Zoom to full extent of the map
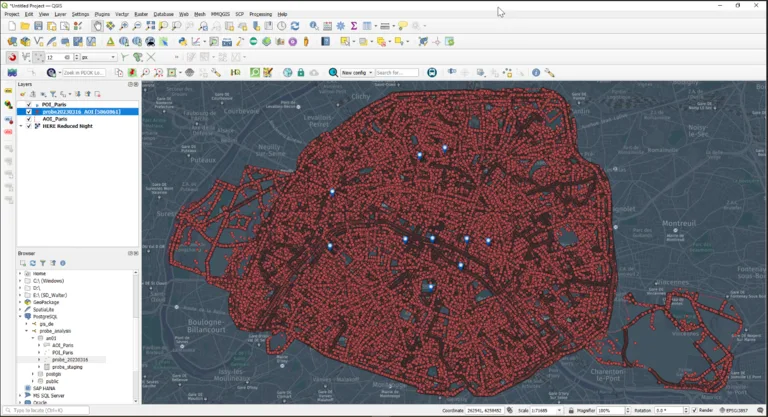Viewport: 768px width, 417px height. [x=150, y=26]
